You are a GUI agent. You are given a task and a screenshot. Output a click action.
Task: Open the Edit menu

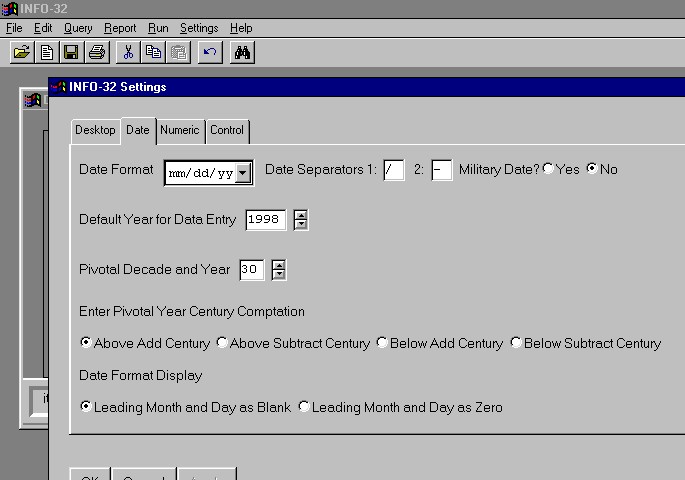(x=43, y=28)
